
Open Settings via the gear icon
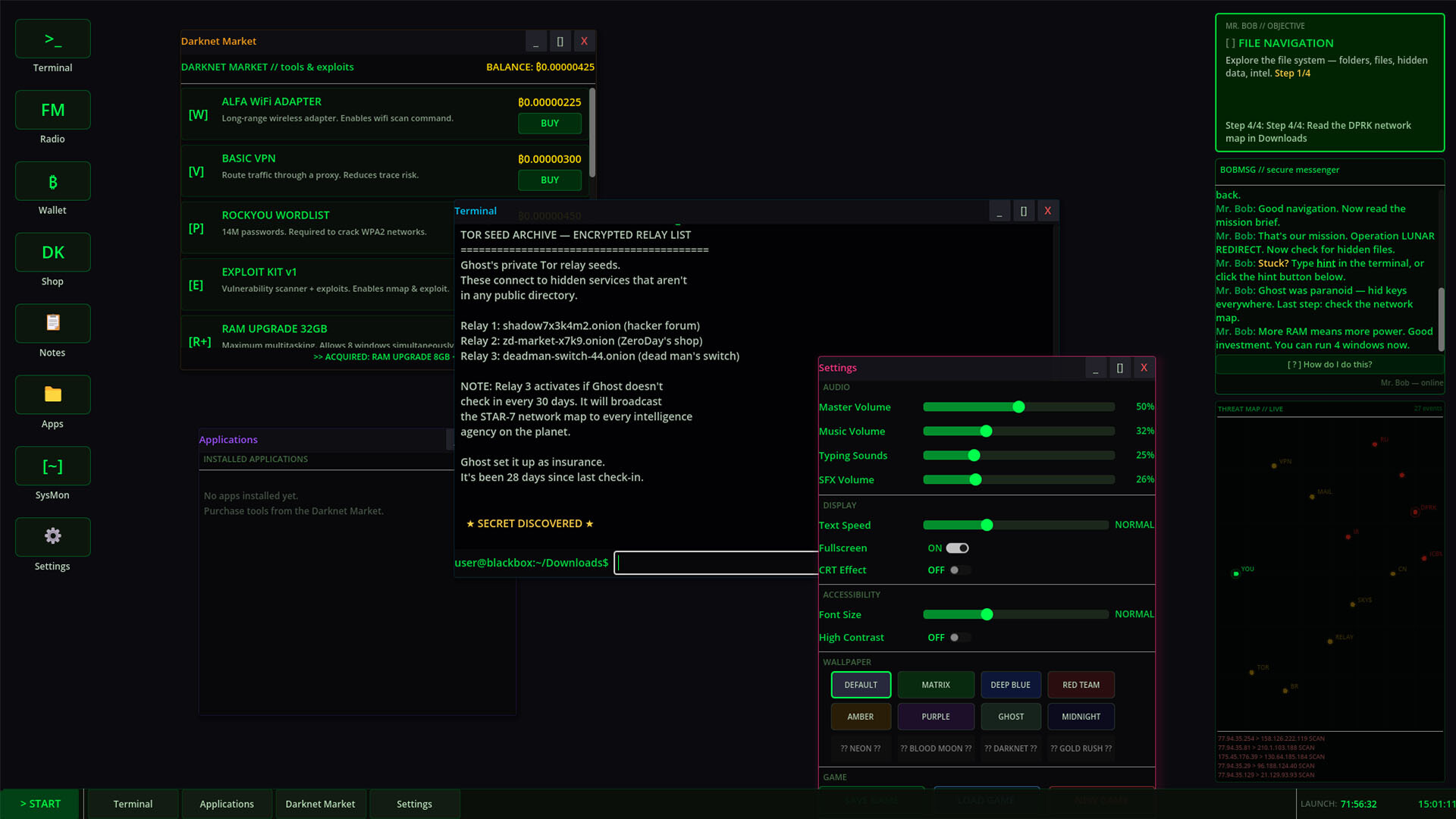click(x=52, y=537)
